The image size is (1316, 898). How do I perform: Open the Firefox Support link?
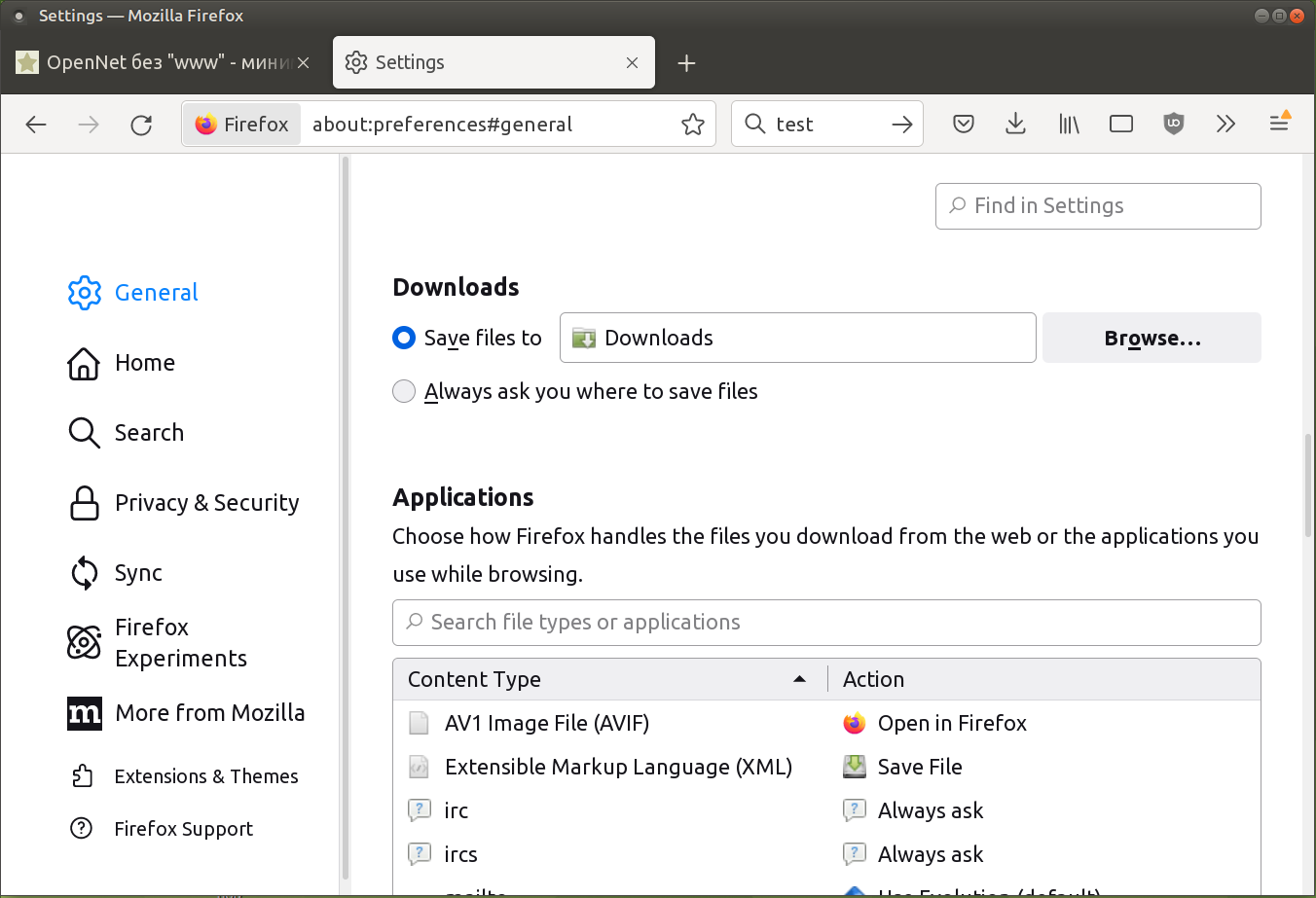coord(183,829)
